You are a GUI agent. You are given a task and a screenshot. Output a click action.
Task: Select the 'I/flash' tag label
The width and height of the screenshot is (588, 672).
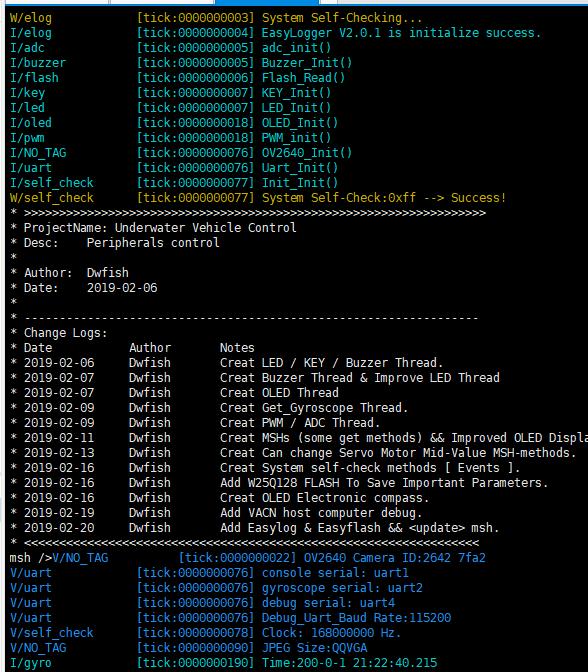pos(34,78)
